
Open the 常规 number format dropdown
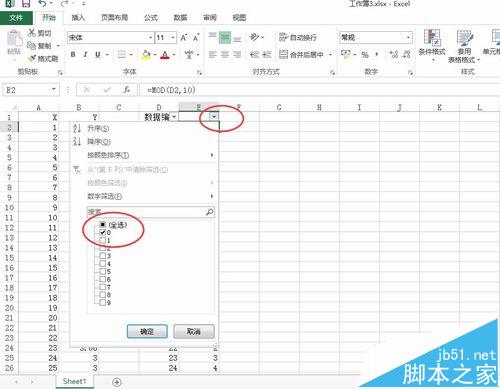tap(408, 37)
